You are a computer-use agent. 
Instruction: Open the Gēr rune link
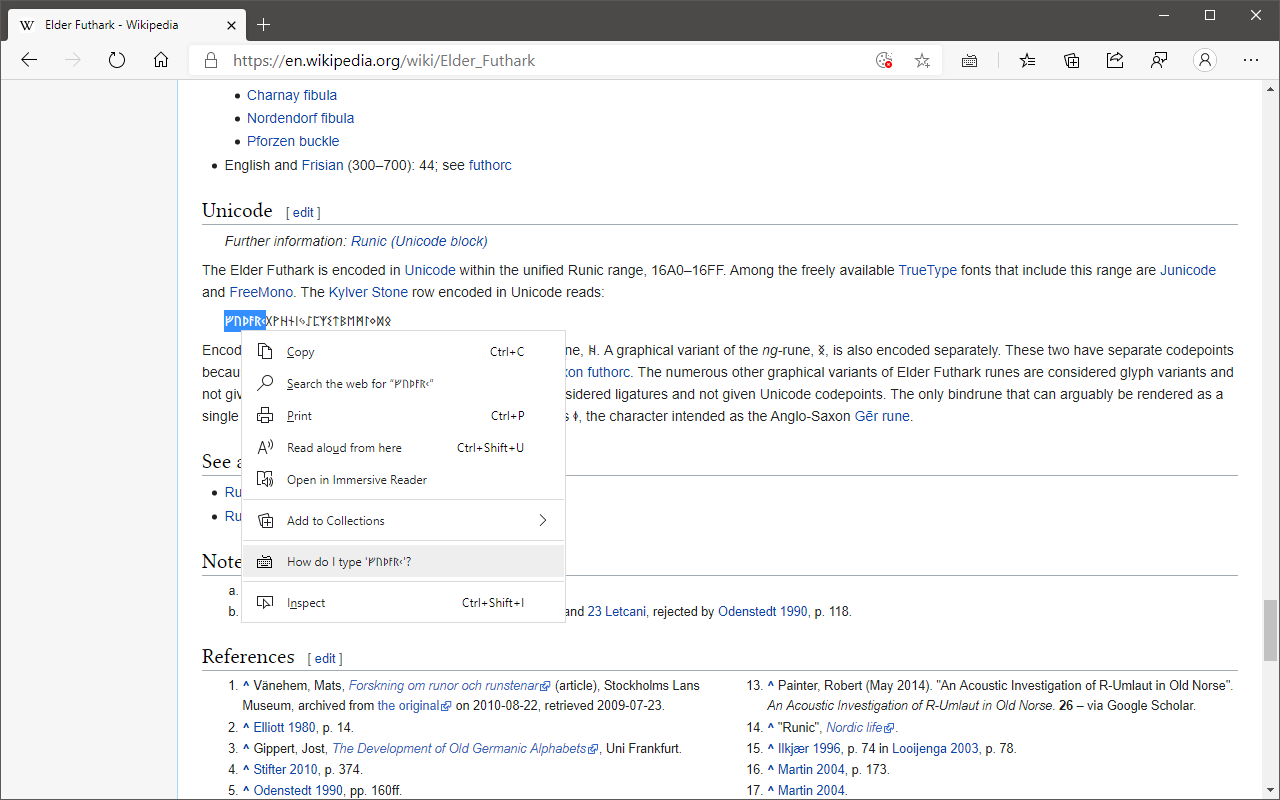[x=882, y=416]
